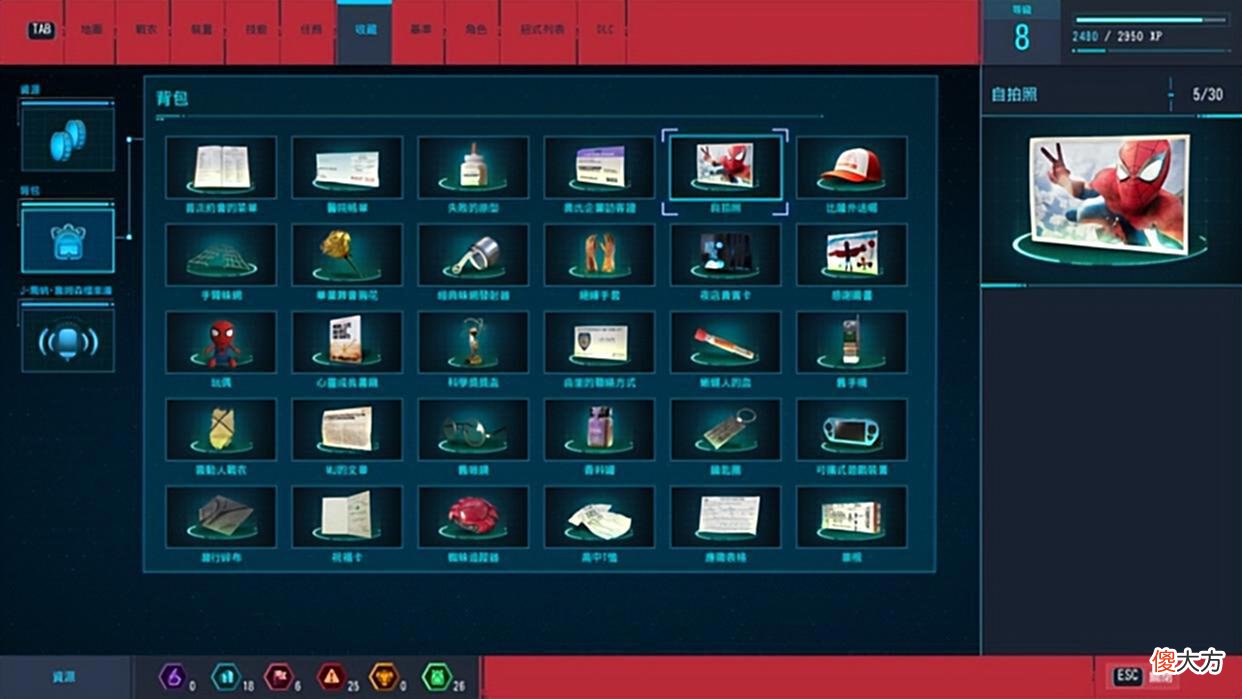The height and width of the screenshot is (699, 1242).
Task: Select the 自拍照 selfie photo item
Action: click(x=727, y=167)
